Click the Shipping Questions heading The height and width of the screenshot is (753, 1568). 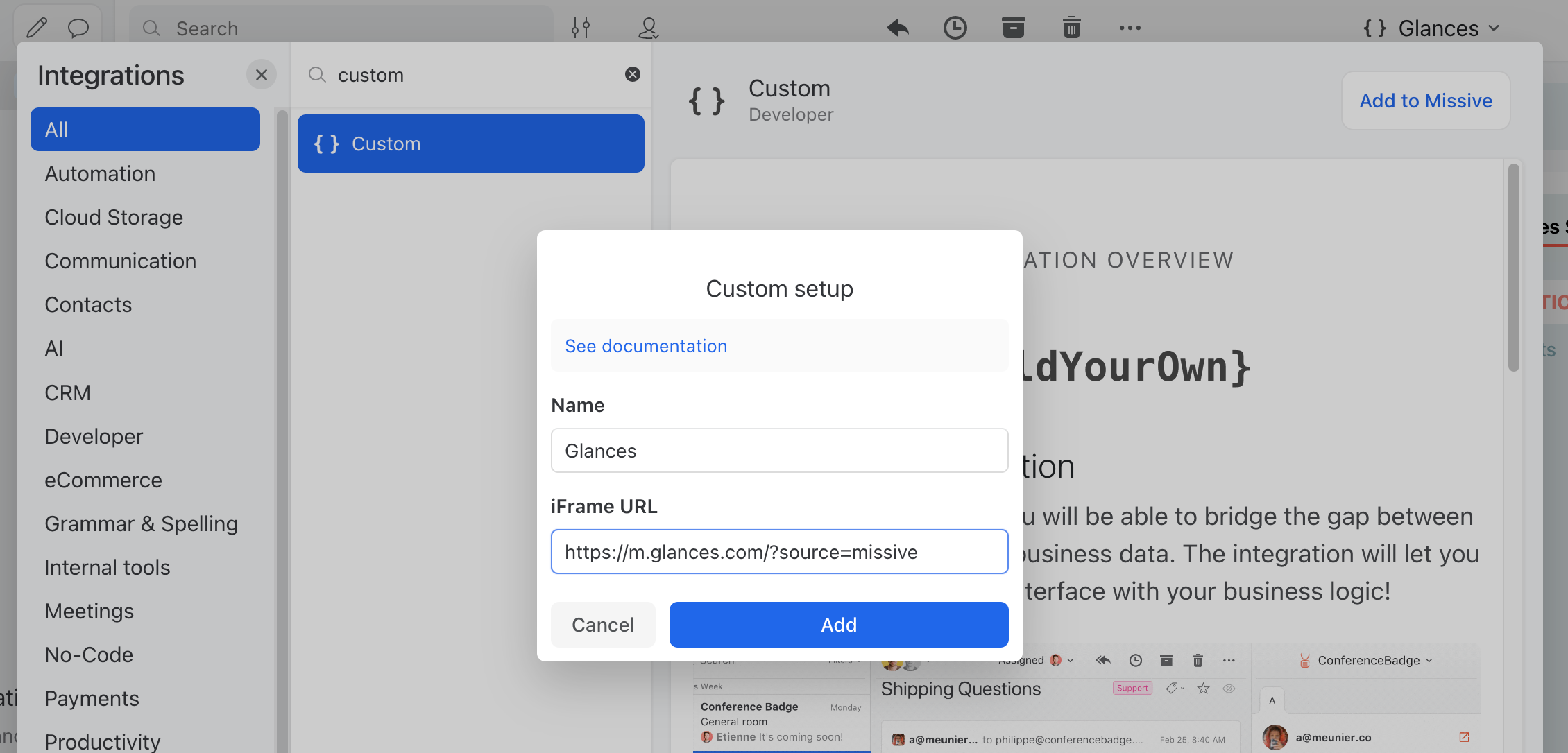click(x=961, y=689)
